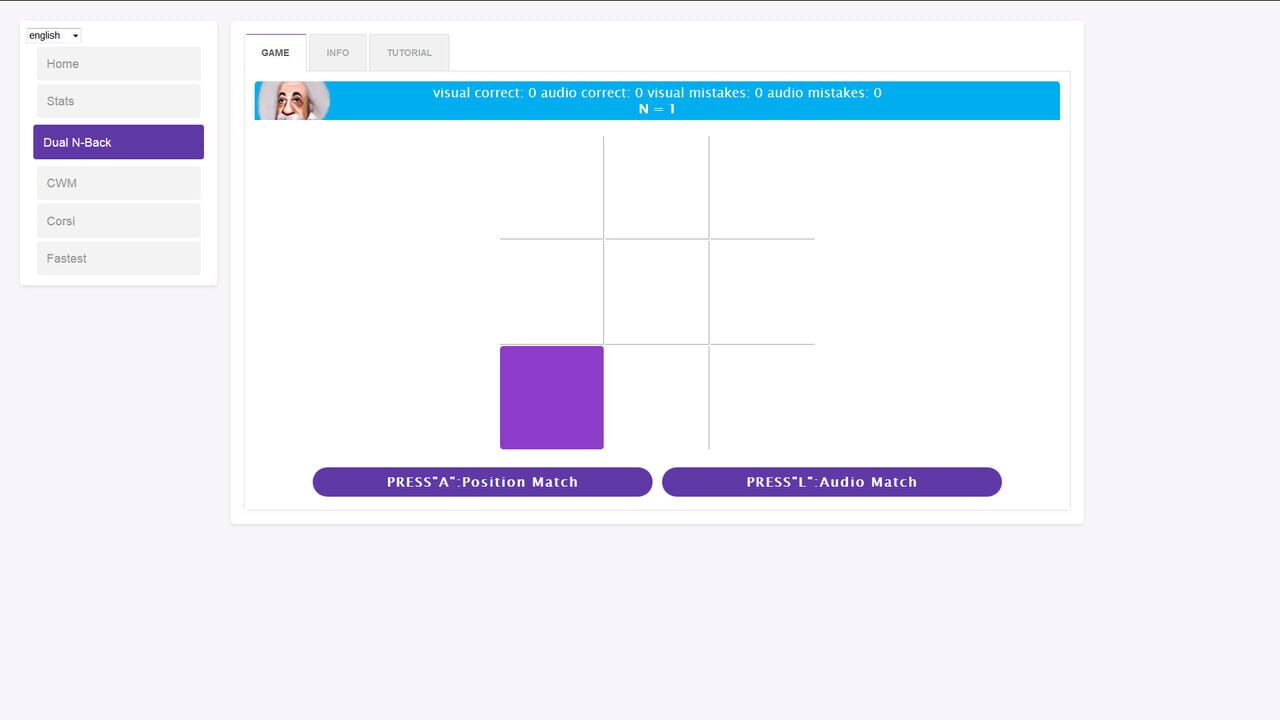The image size is (1280, 720).
Task: Switch to the TUTORIAL tab
Action: click(x=409, y=53)
